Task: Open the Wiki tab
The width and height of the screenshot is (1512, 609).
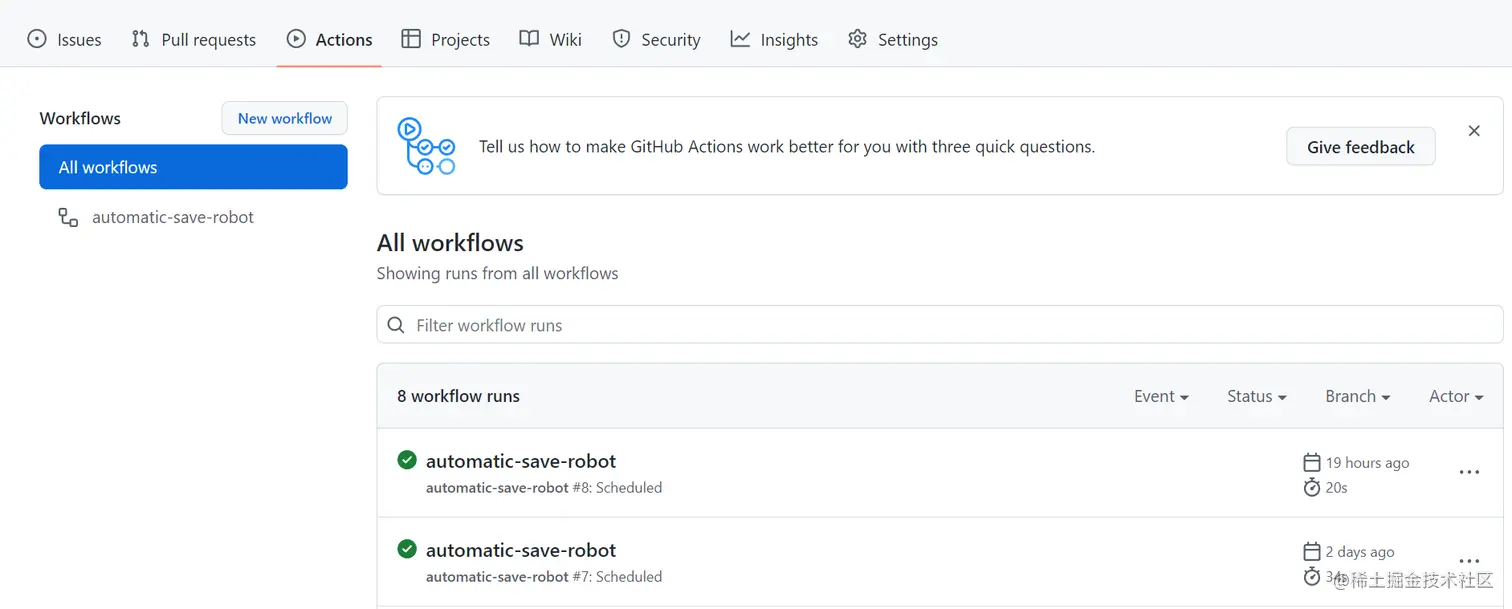Action: [550, 40]
